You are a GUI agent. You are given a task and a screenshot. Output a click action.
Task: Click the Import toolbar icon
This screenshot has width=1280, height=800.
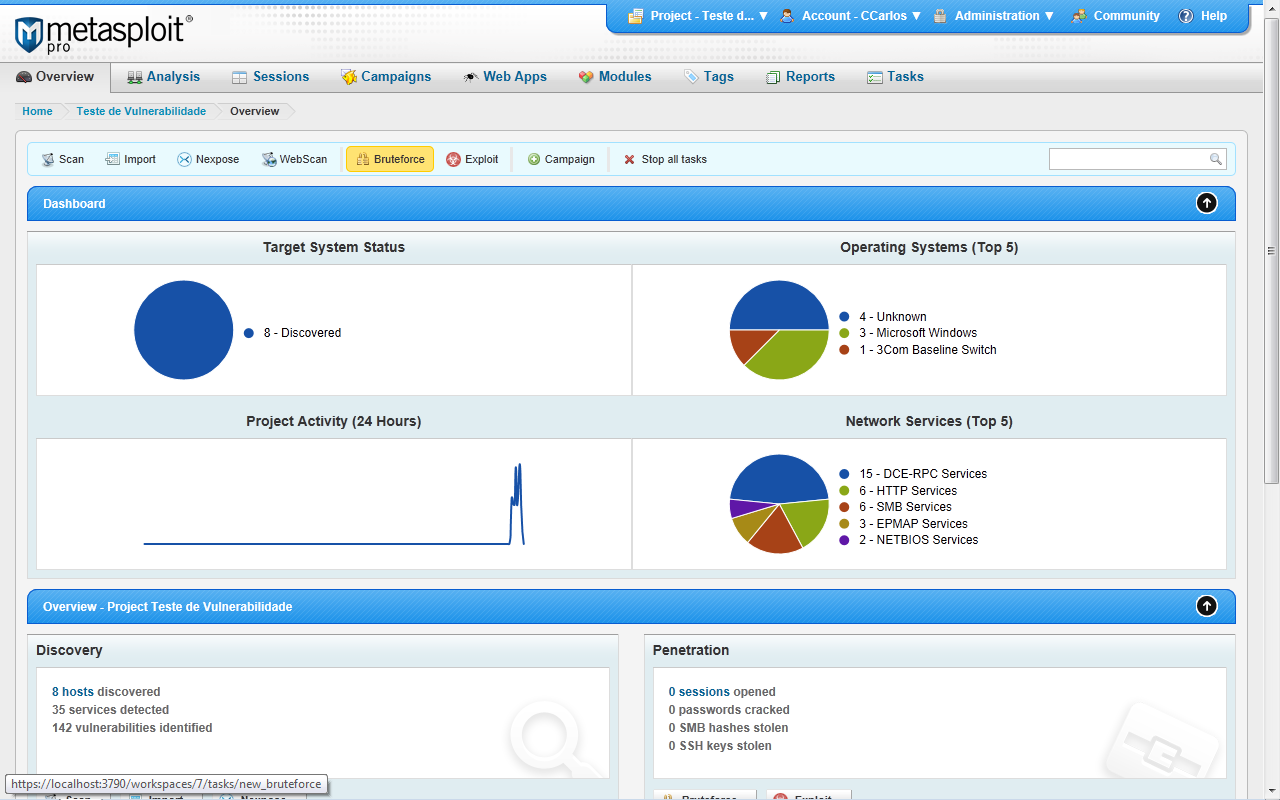[x=112, y=159]
